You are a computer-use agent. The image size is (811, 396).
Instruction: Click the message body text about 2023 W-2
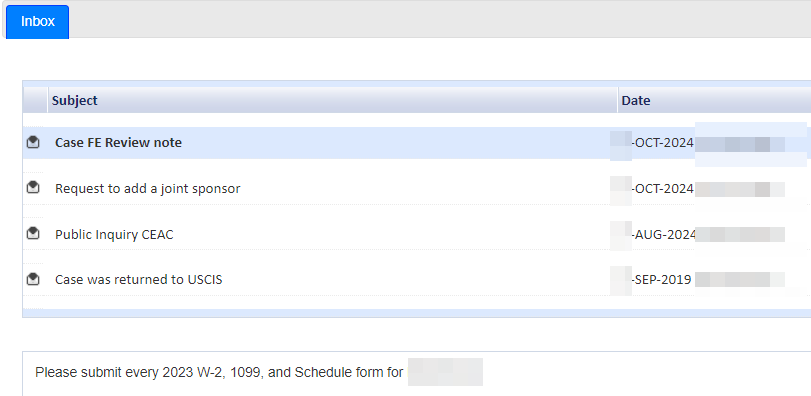click(x=219, y=372)
